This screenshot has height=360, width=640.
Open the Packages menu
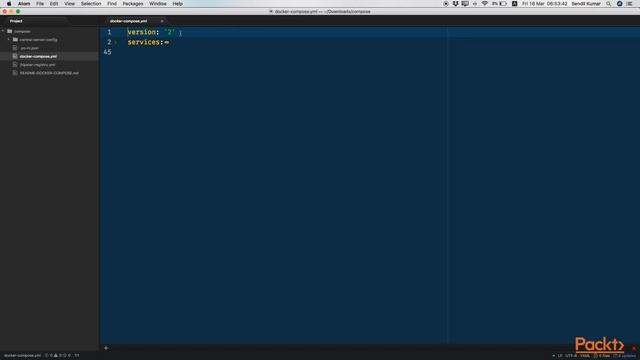click(133, 4)
